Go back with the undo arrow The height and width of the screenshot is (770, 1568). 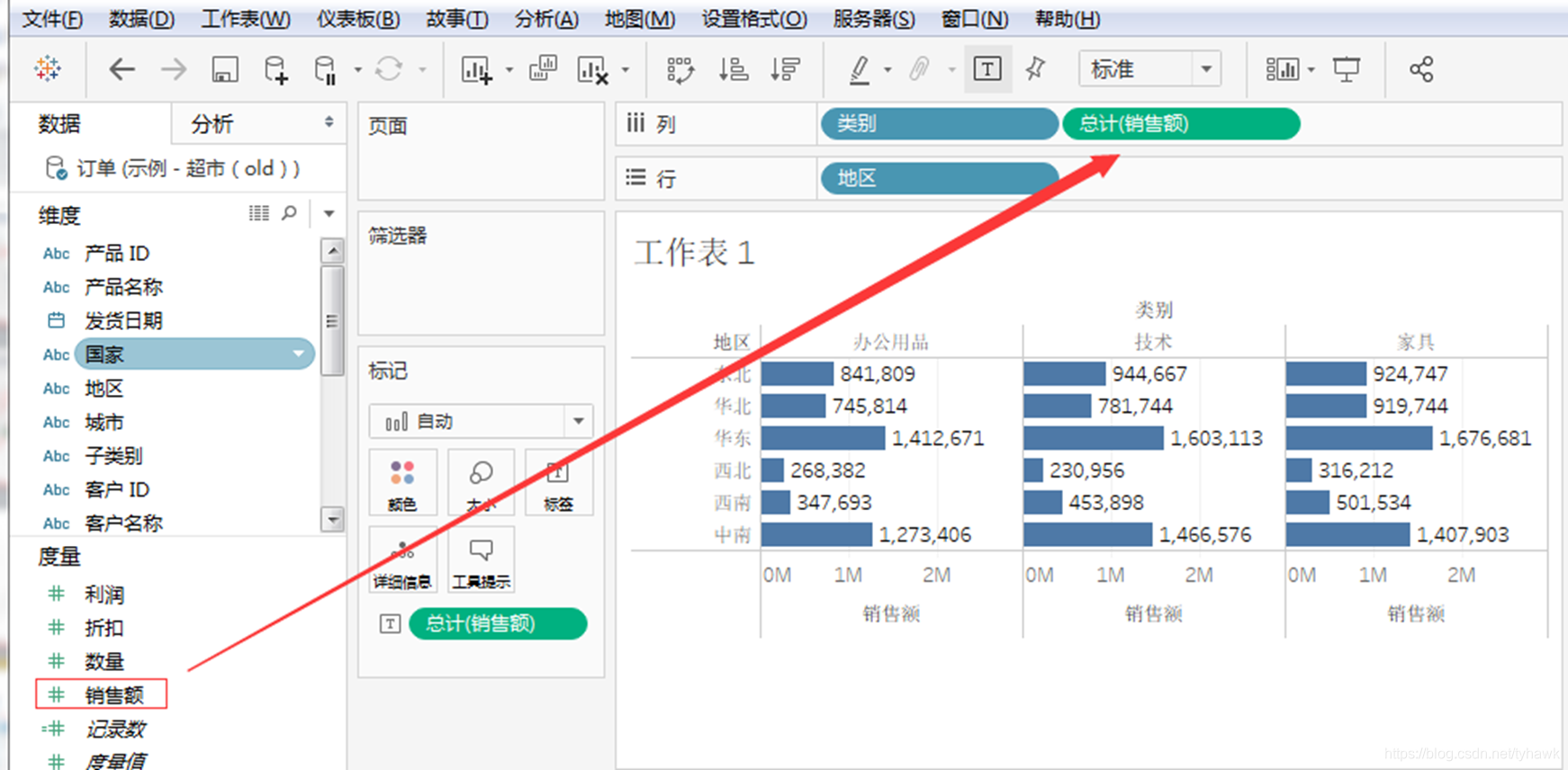tap(122, 69)
